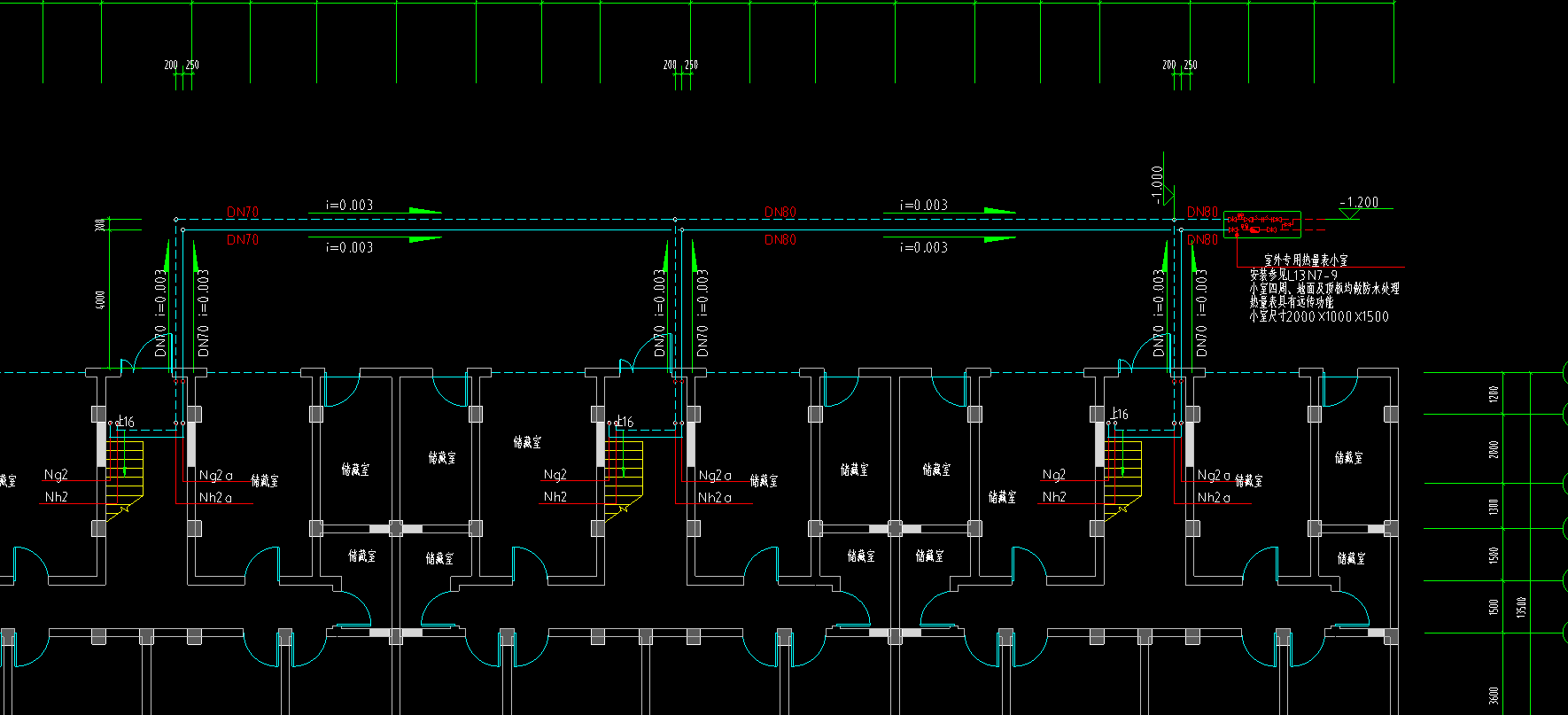The image size is (1568, 715).
Task: Click the 1300 dimension on the right axis
Action: 1494,507
